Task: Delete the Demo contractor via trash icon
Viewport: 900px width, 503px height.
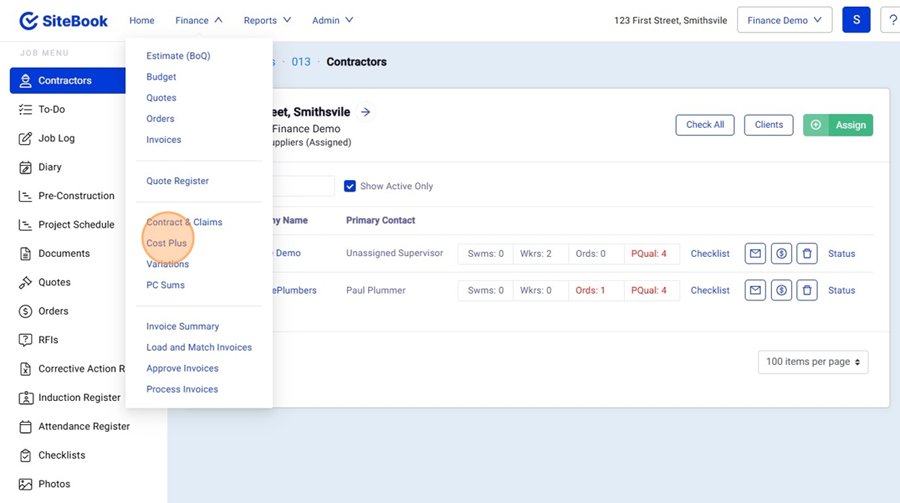Action: coord(807,254)
